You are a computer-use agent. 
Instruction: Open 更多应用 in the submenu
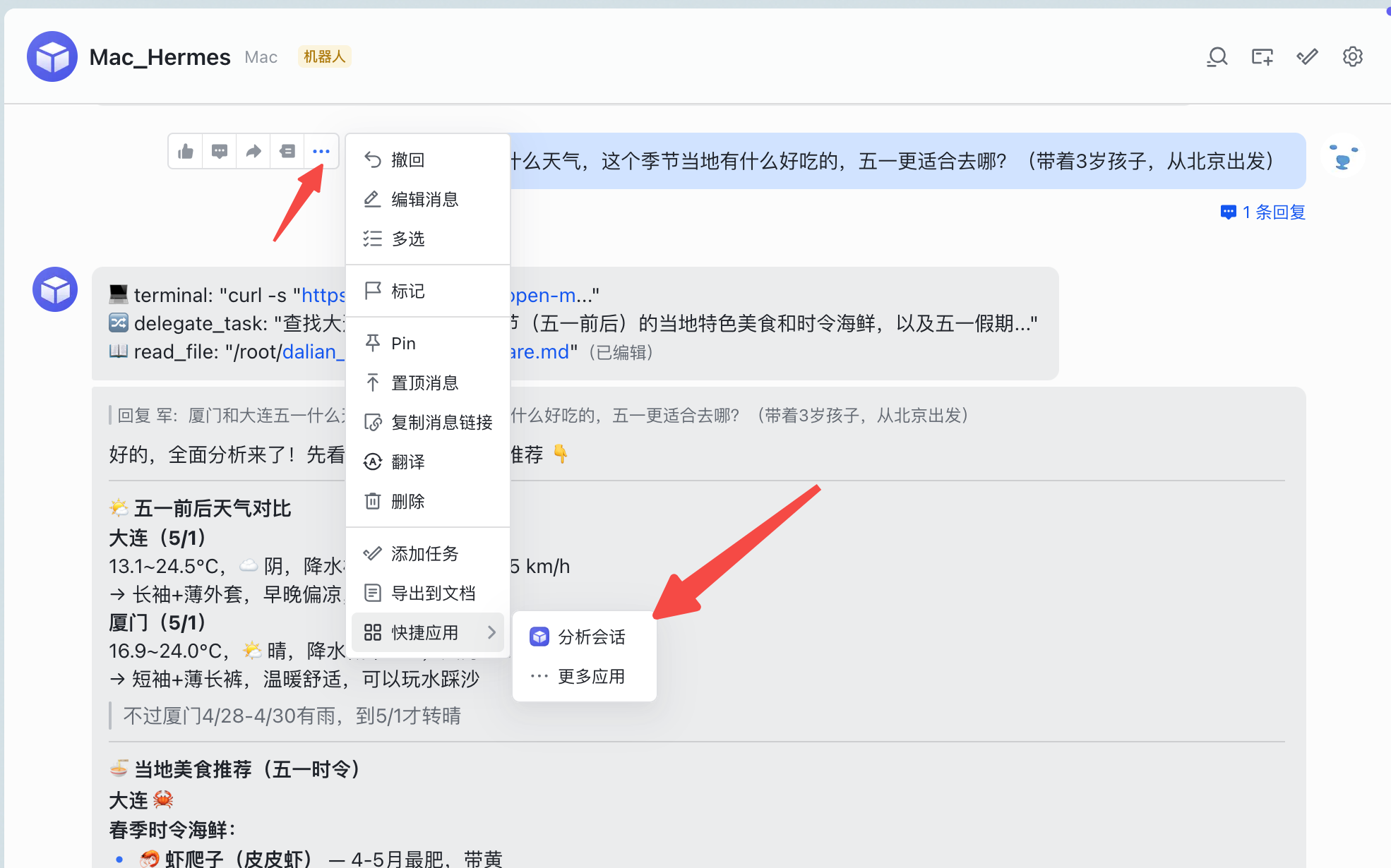click(591, 677)
